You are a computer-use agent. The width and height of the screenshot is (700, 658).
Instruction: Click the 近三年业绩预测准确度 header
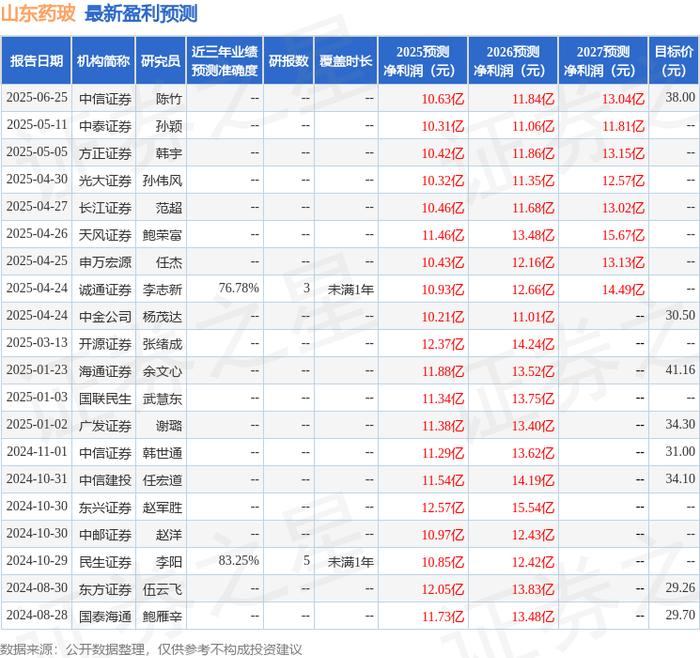pos(225,61)
